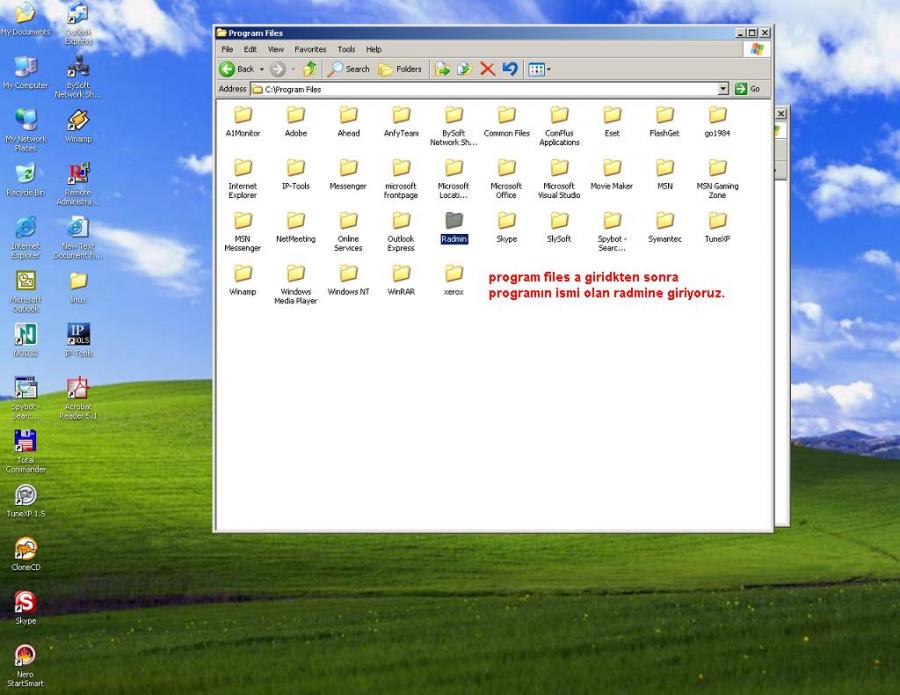Open the linux folder on the desktop
900x695 pixels.
pos(78,287)
